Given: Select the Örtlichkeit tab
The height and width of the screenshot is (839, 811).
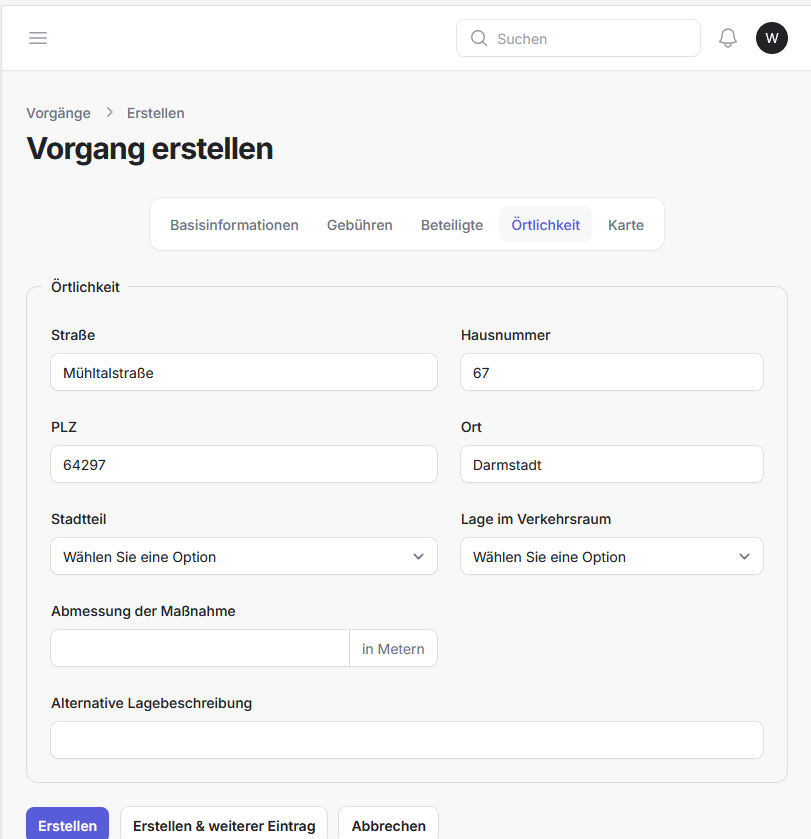Looking at the screenshot, I should point(545,225).
